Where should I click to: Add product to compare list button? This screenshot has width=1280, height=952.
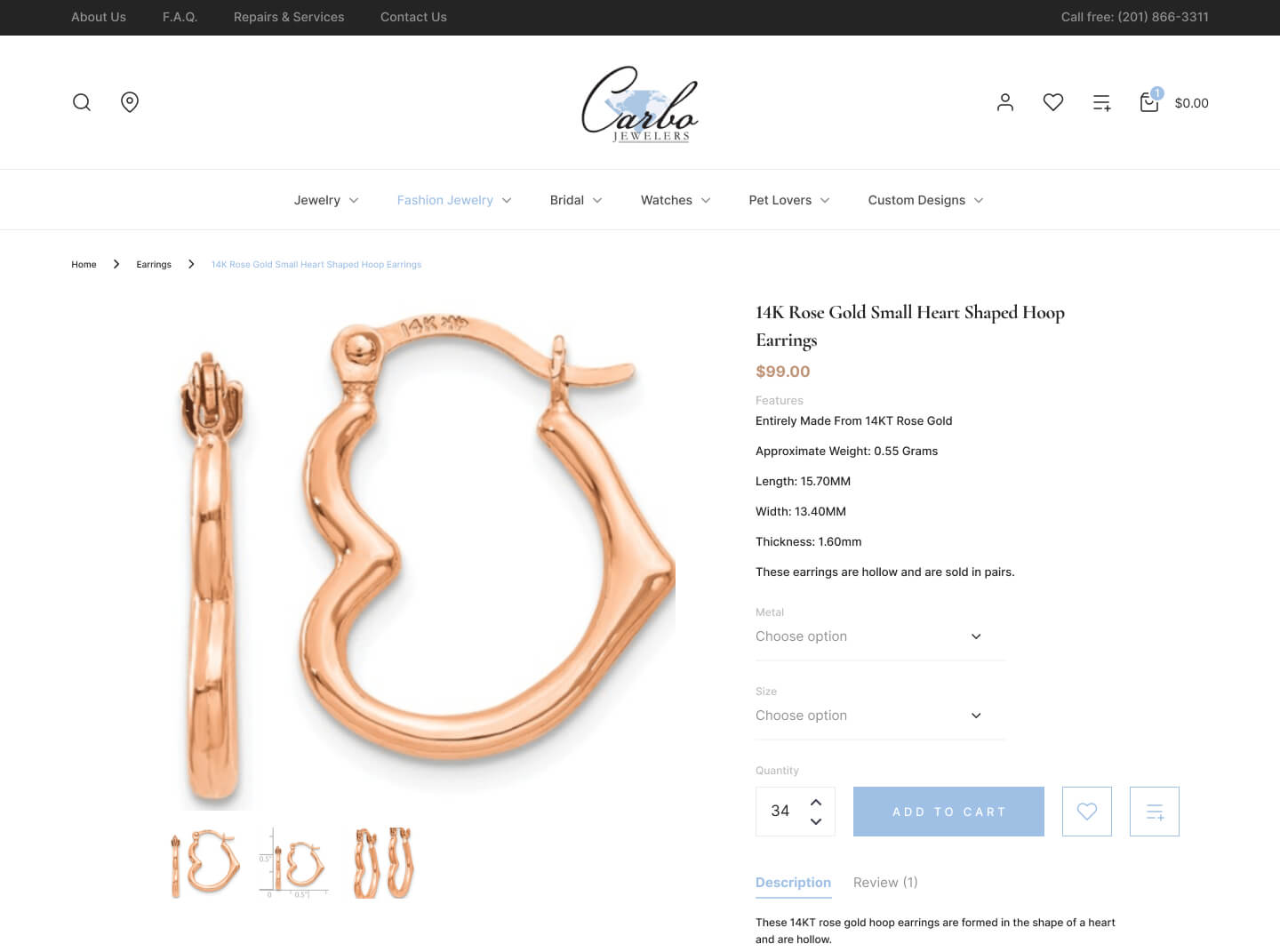tap(1155, 812)
